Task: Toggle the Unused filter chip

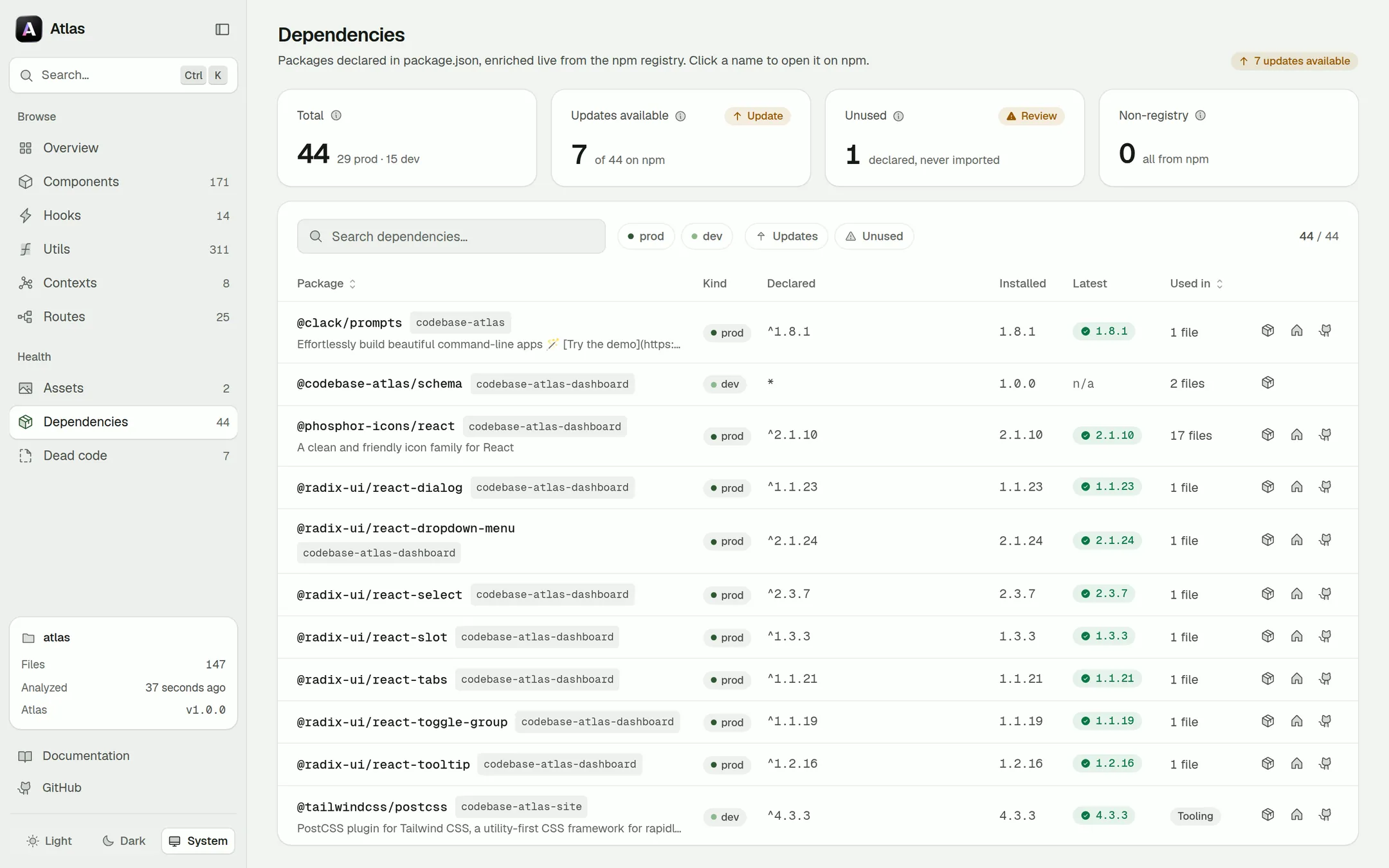Action: 874,237
